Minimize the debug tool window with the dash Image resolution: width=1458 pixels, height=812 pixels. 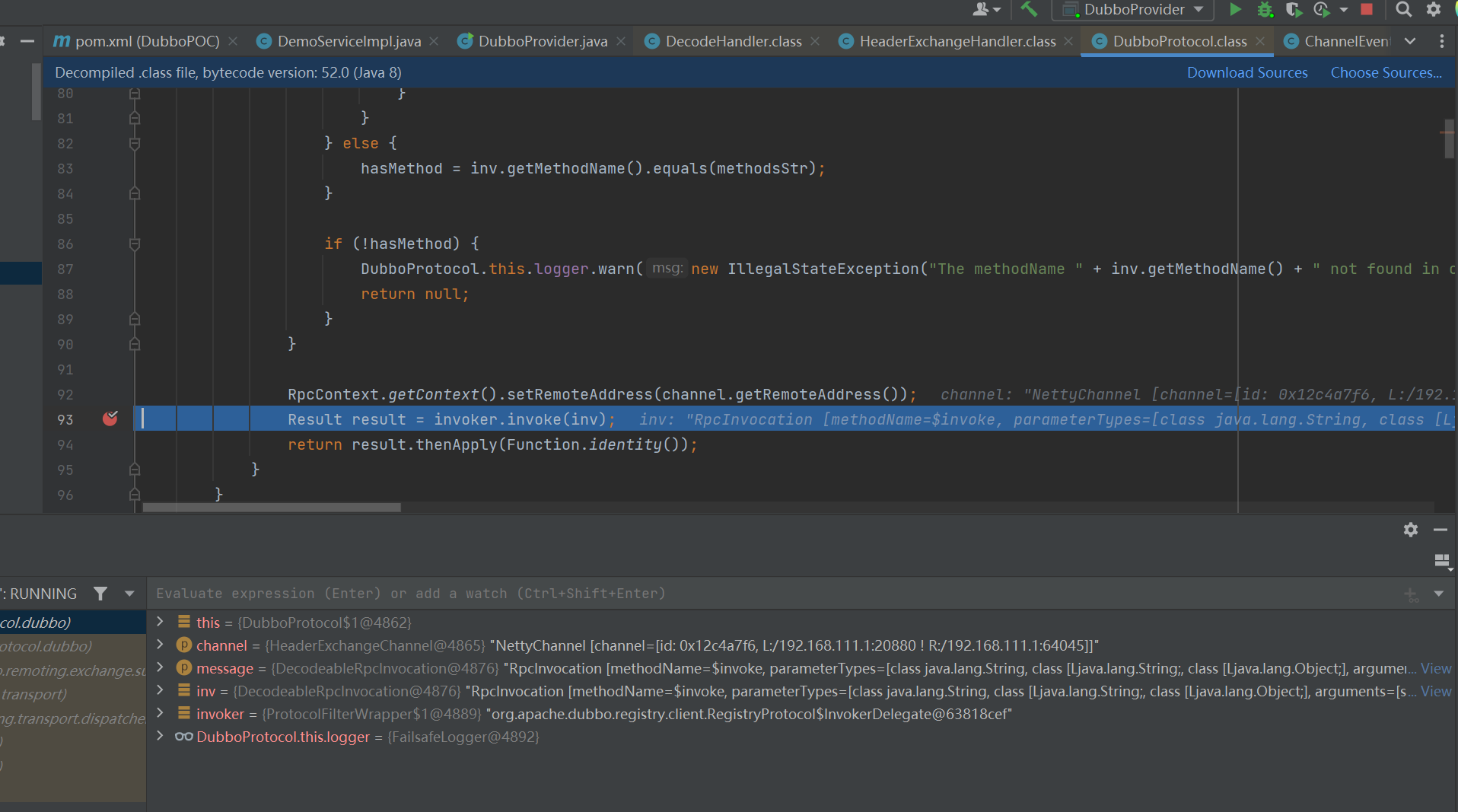pyautogui.click(x=1440, y=530)
